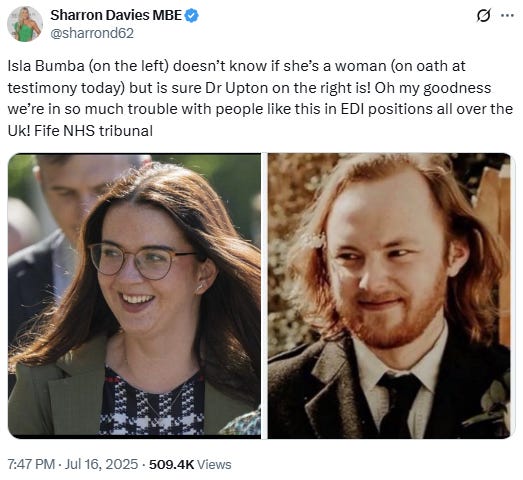This screenshot has width=523, height=480.
Task: Click the blue verified badge
Action: (191, 15)
